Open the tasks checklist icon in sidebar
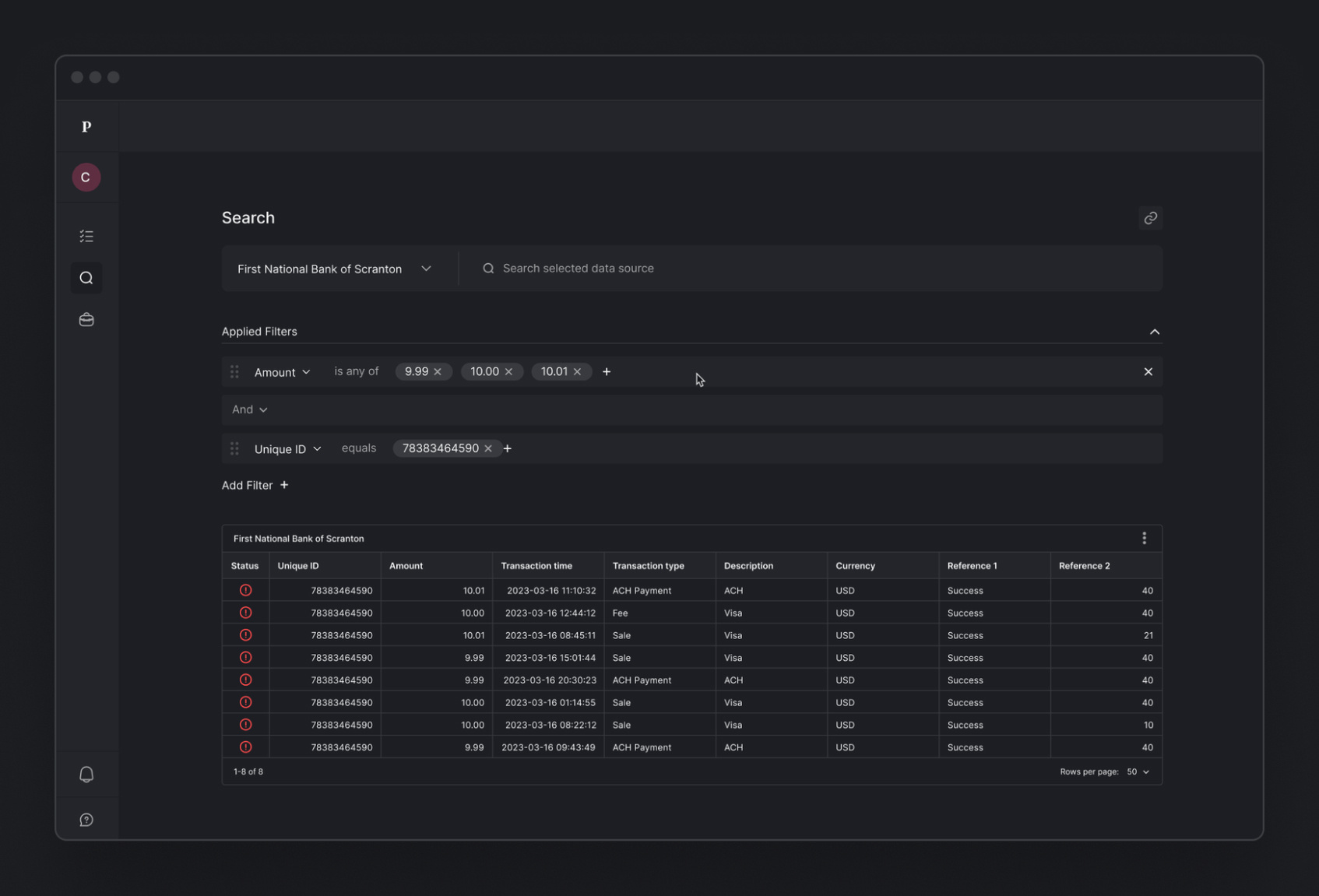Viewport: 1319px width, 896px height. (86, 236)
